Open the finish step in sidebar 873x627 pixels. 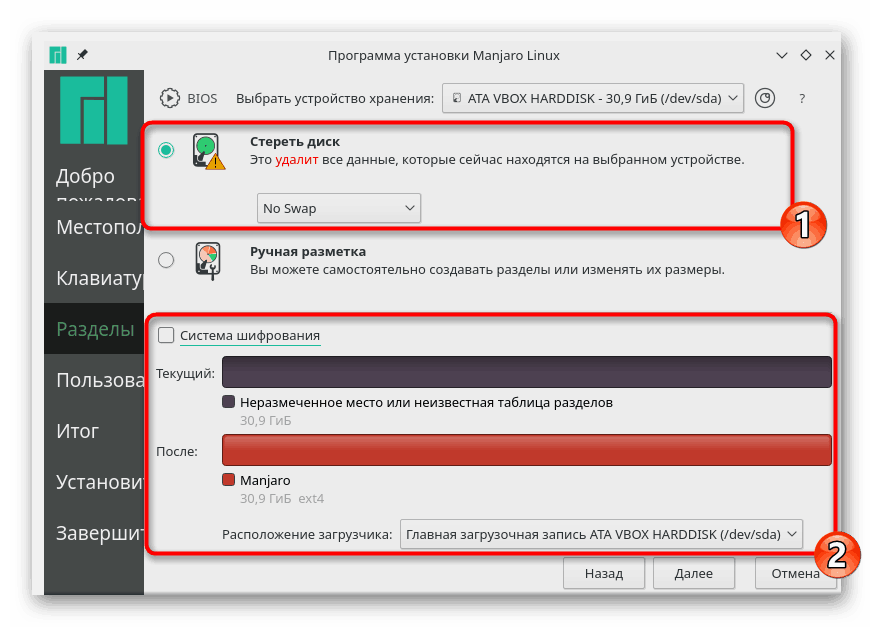(x=94, y=533)
